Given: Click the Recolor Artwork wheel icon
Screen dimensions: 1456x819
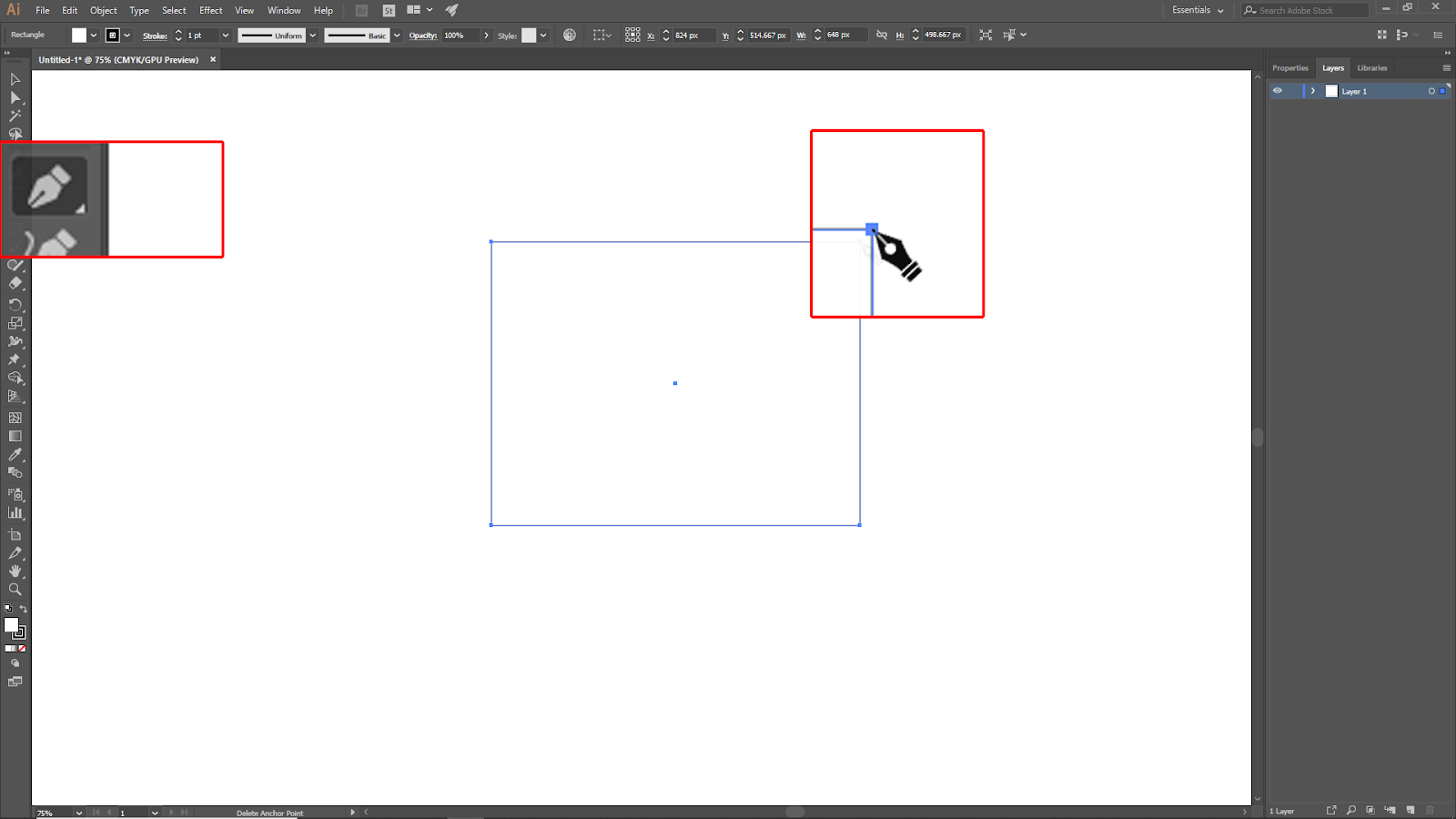Looking at the screenshot, I should click(x=570, y=35).
